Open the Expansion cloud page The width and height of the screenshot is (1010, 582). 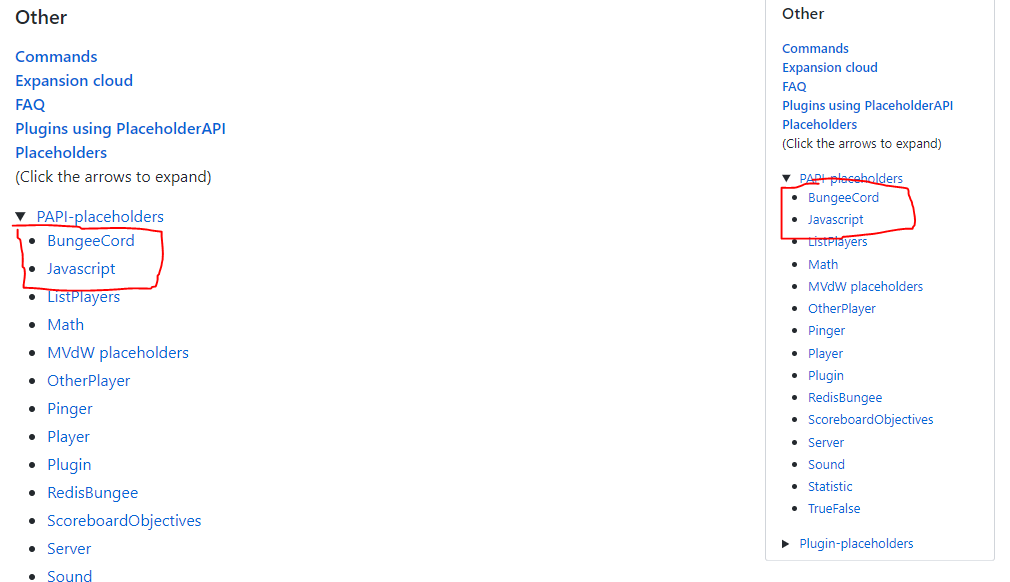coord(73,81)
